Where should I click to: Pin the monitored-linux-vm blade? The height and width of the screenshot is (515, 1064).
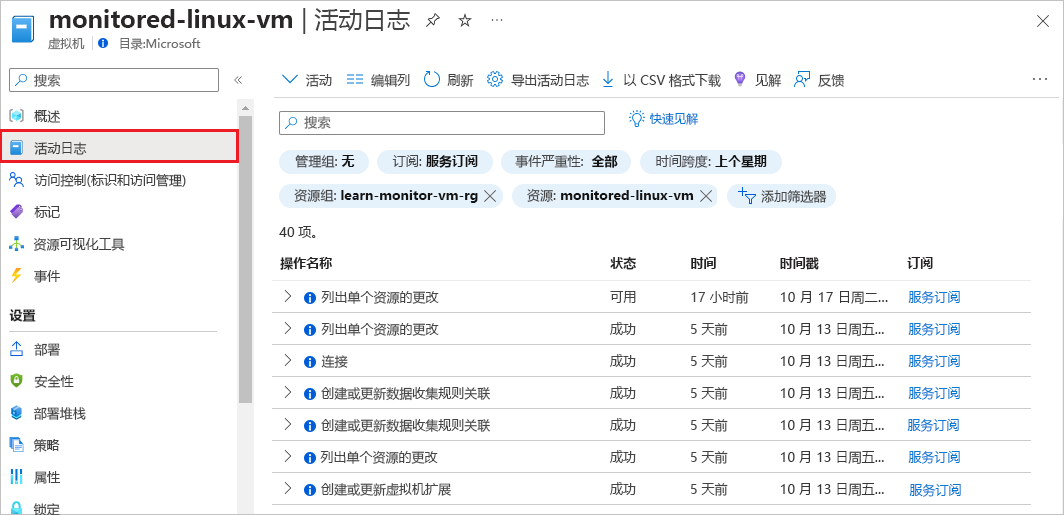[x=432, y=21]
